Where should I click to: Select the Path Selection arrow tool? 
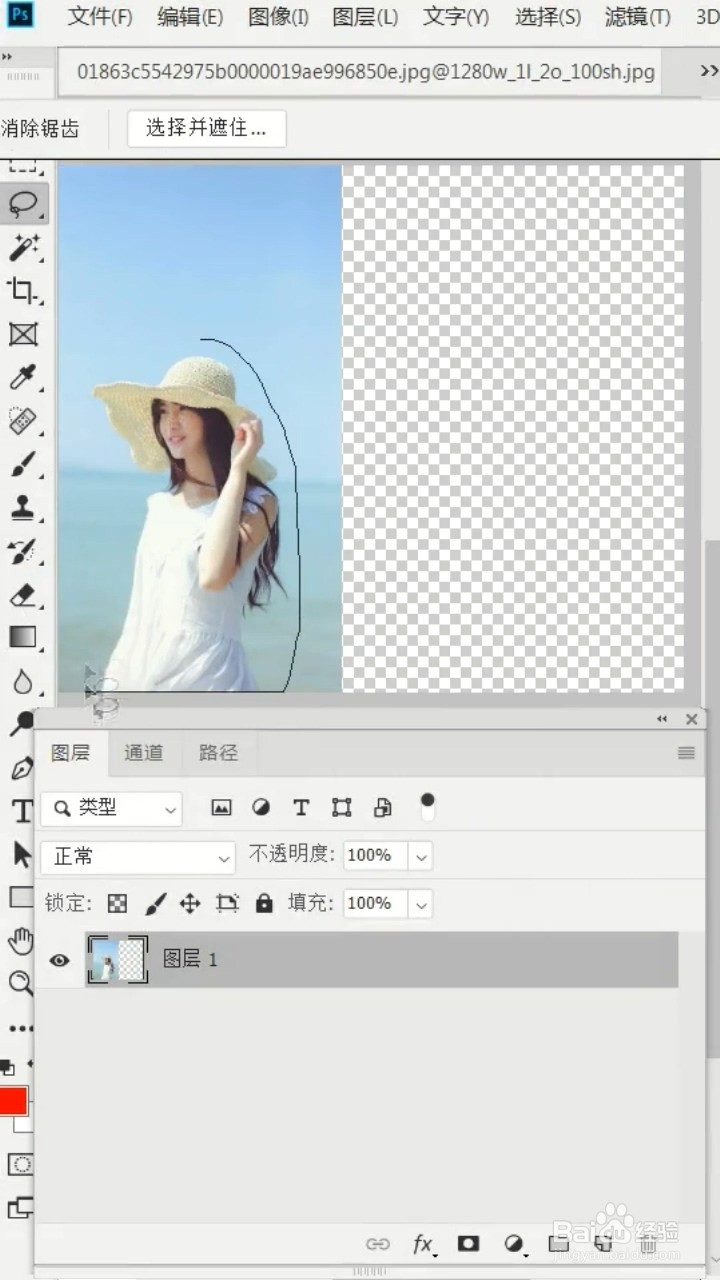tap(20, 853)
